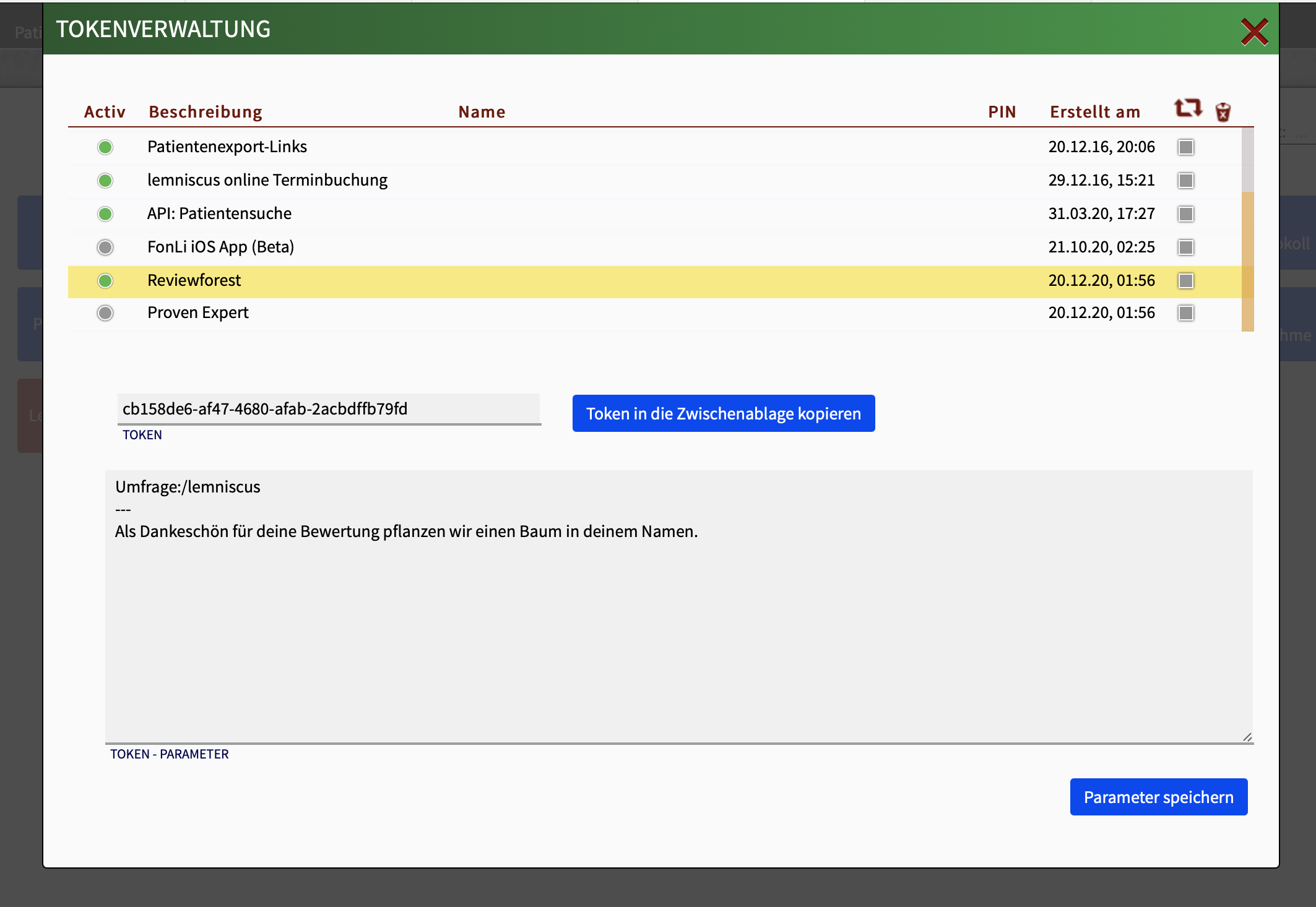Click the Name column header

[x=482, y=112]
